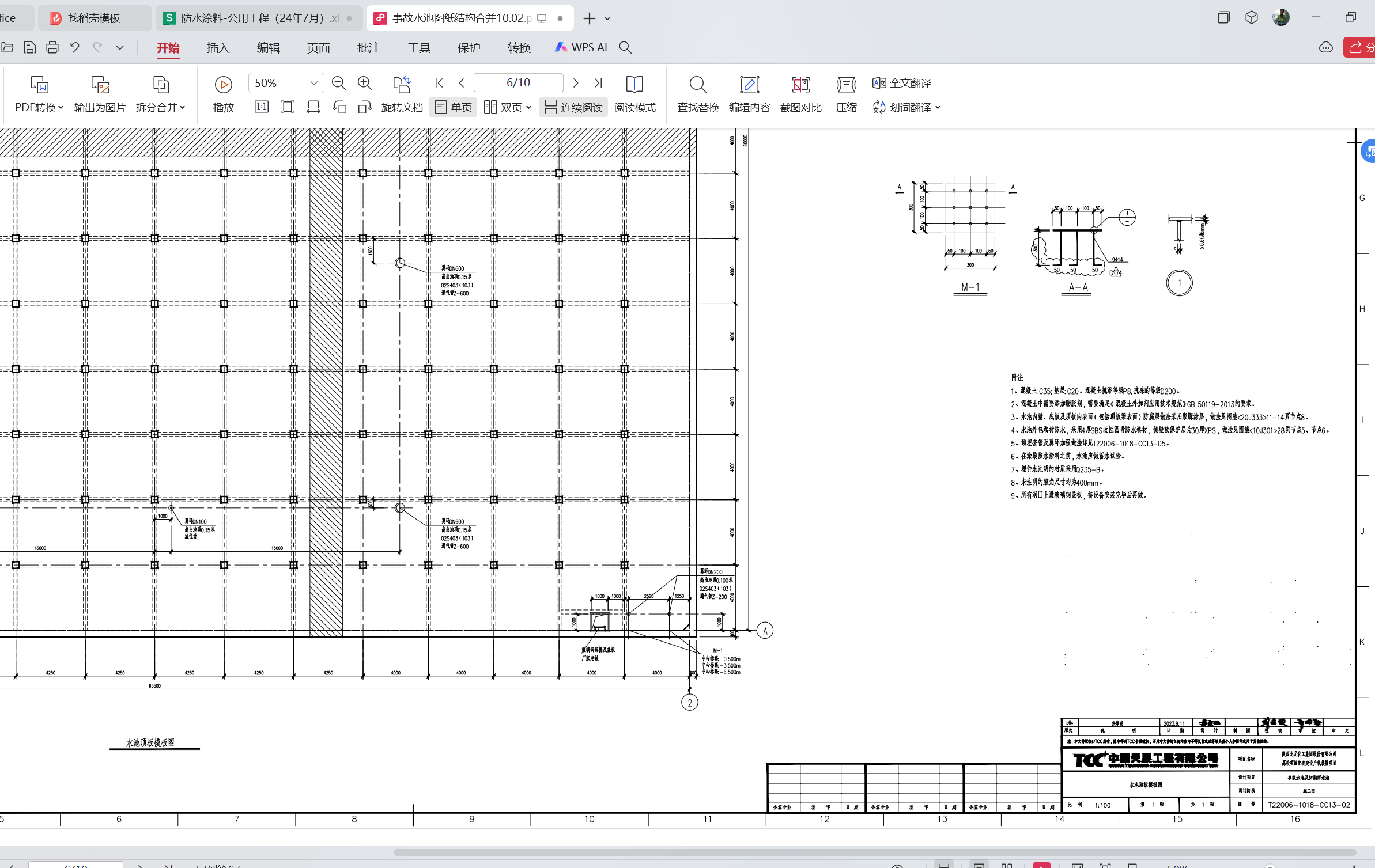Viewport: 1375px width, 868px height.
Task: Go to the previous page
Action: (462, 83)
